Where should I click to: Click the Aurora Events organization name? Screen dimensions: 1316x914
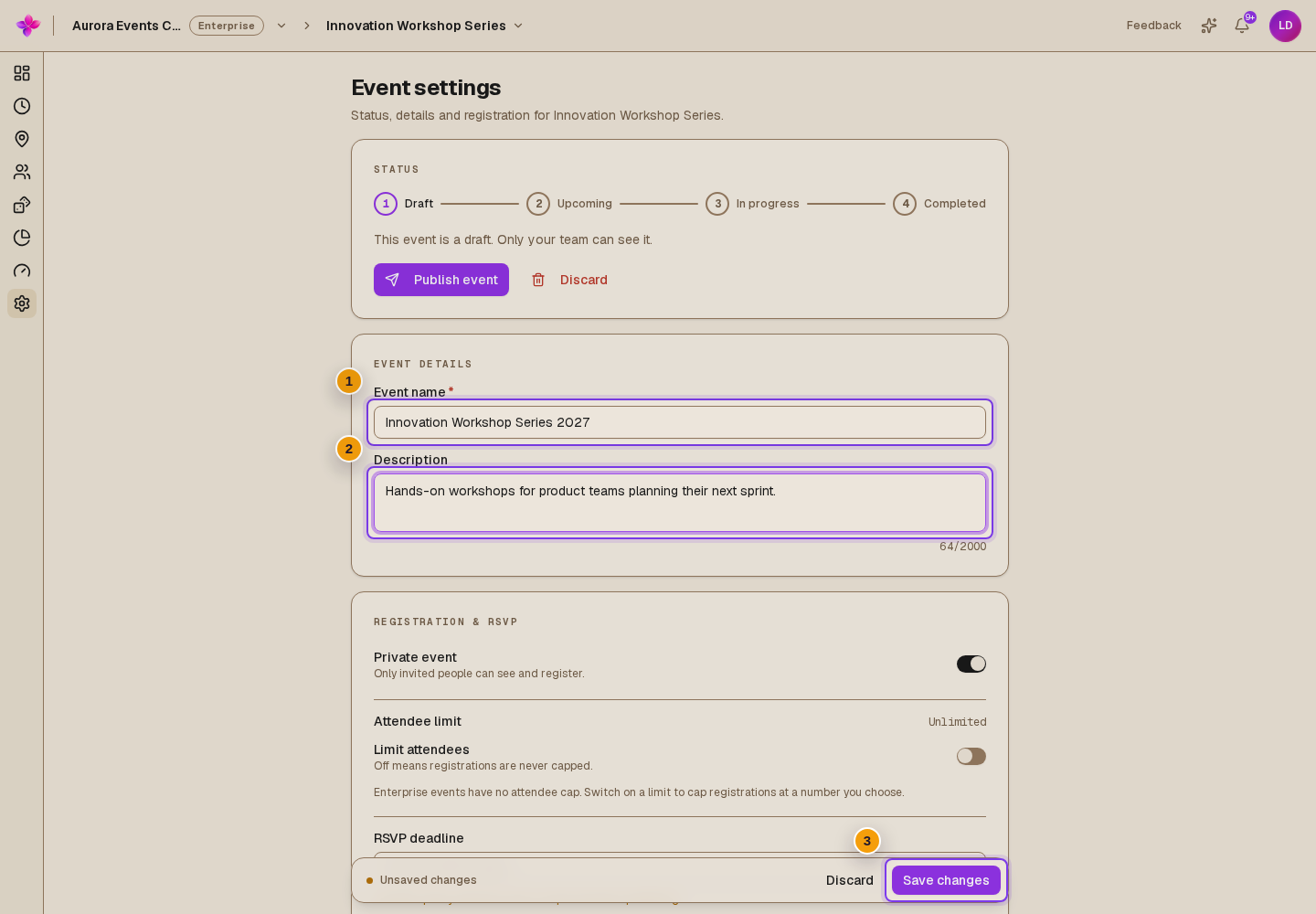click(126, 26)
